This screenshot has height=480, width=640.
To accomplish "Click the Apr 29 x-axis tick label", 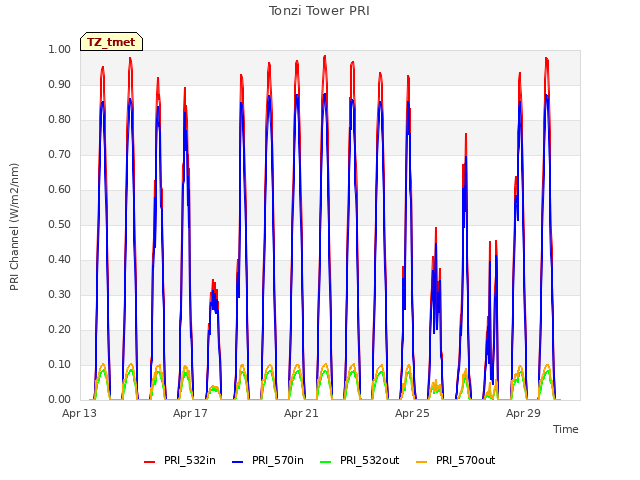I will 523,413.
